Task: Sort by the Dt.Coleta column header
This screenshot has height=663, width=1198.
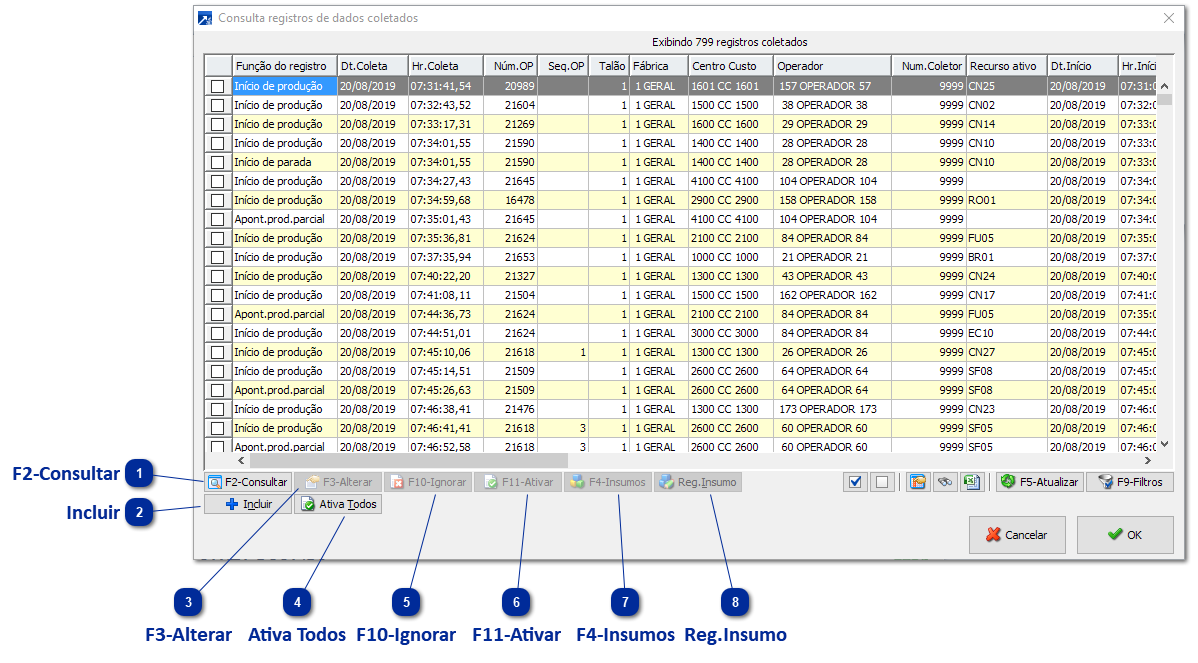Action: point(371,66)
